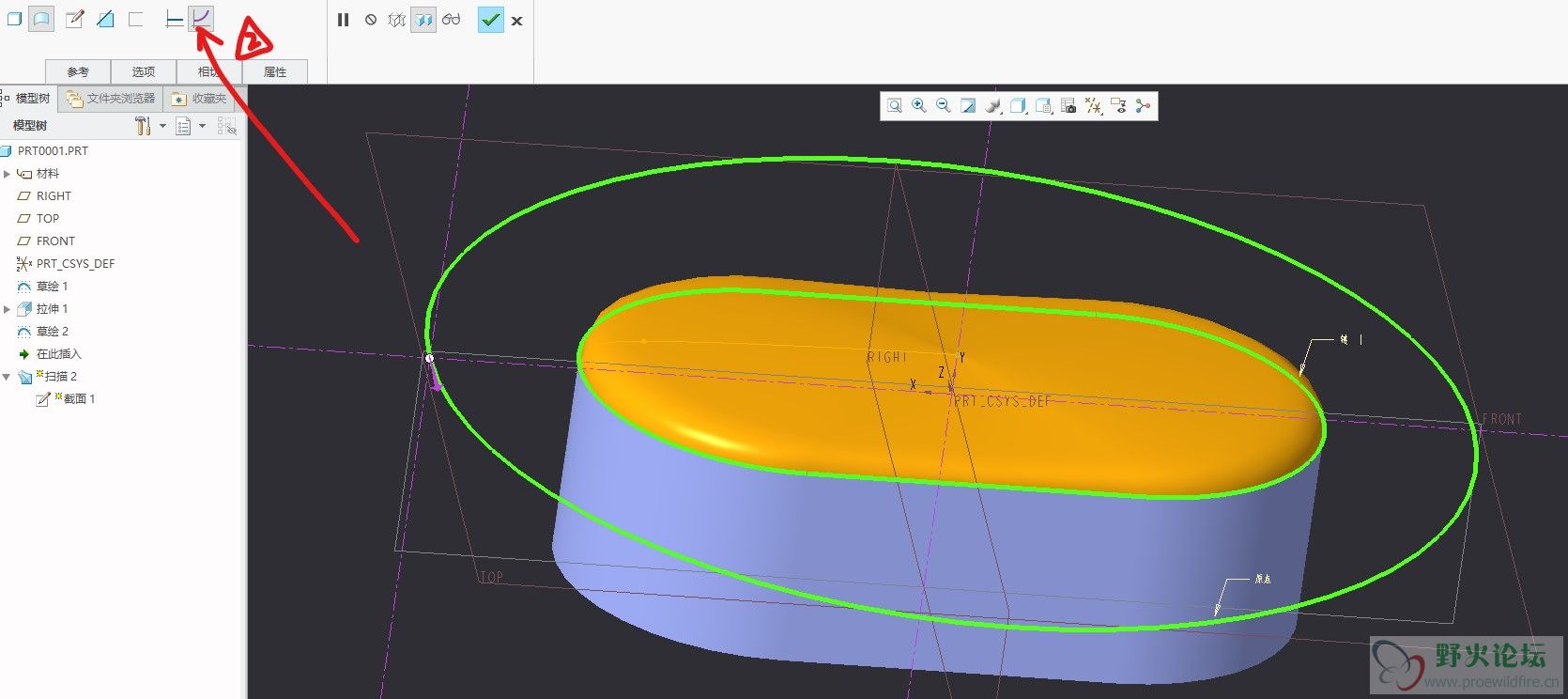
Task: Confirm the sweep with green checkmark
Action: coord(491,20)
